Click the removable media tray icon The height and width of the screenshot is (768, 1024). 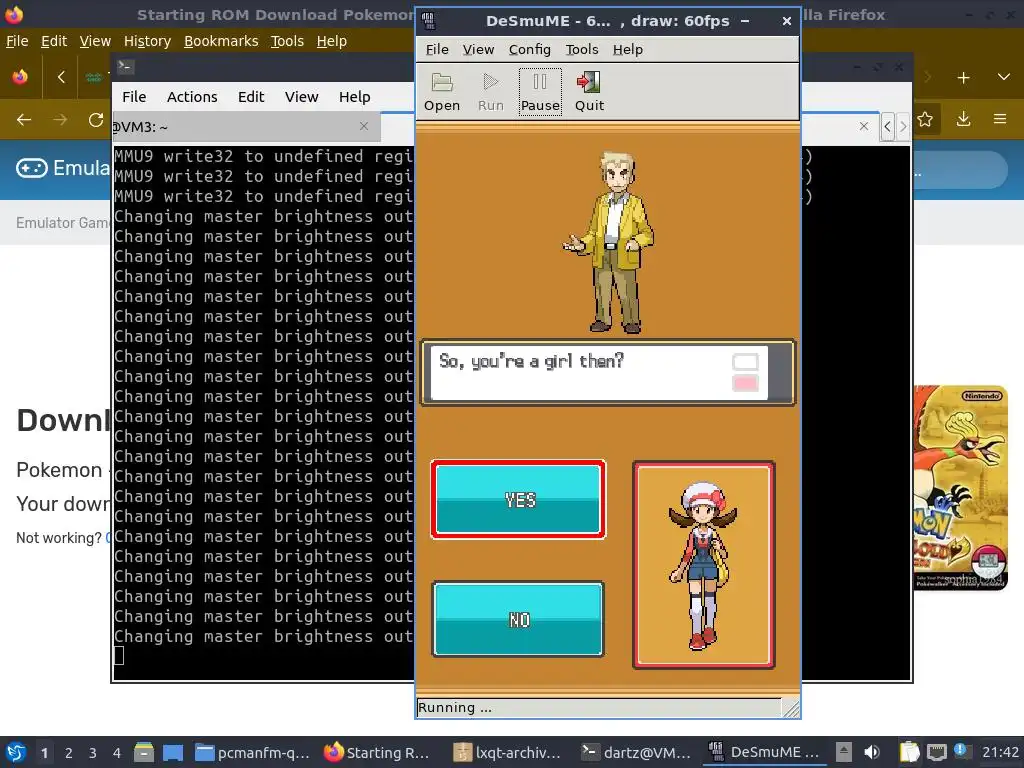tap(844, 752)
